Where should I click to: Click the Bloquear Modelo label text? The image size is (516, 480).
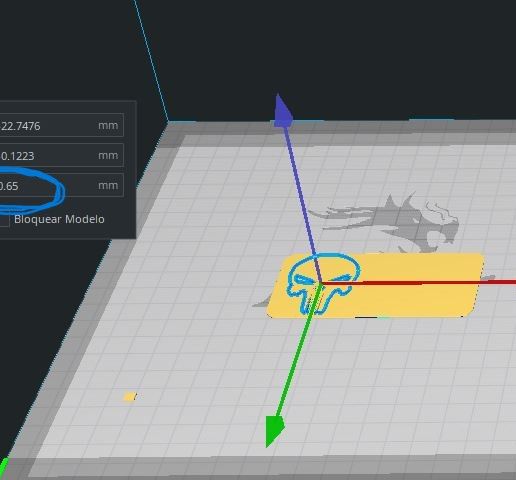tap(59, 219)
